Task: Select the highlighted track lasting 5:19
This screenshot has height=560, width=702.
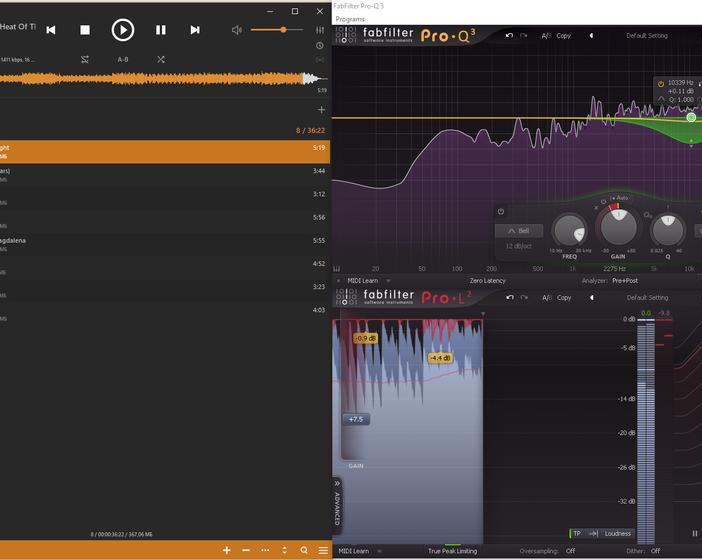Action: tap(165, 152)
